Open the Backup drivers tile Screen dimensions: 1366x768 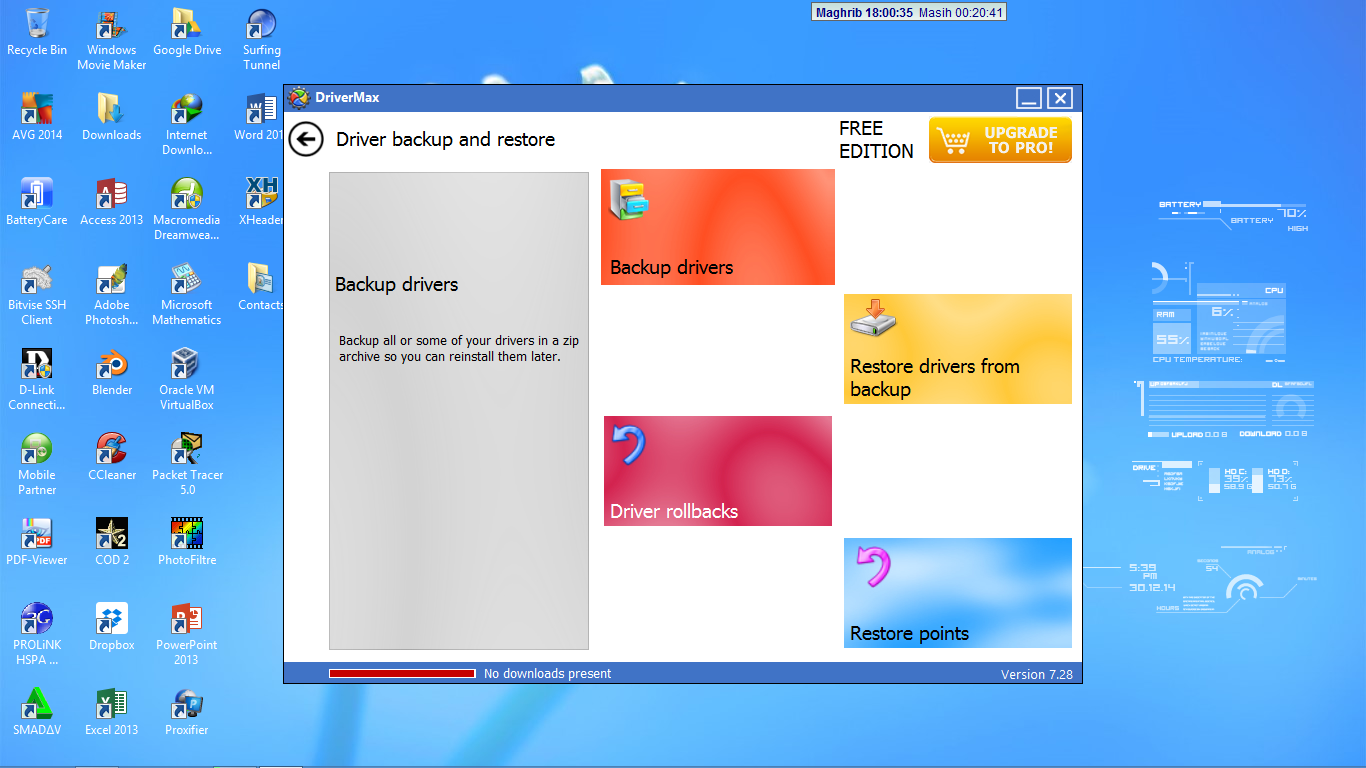(718, 227)
